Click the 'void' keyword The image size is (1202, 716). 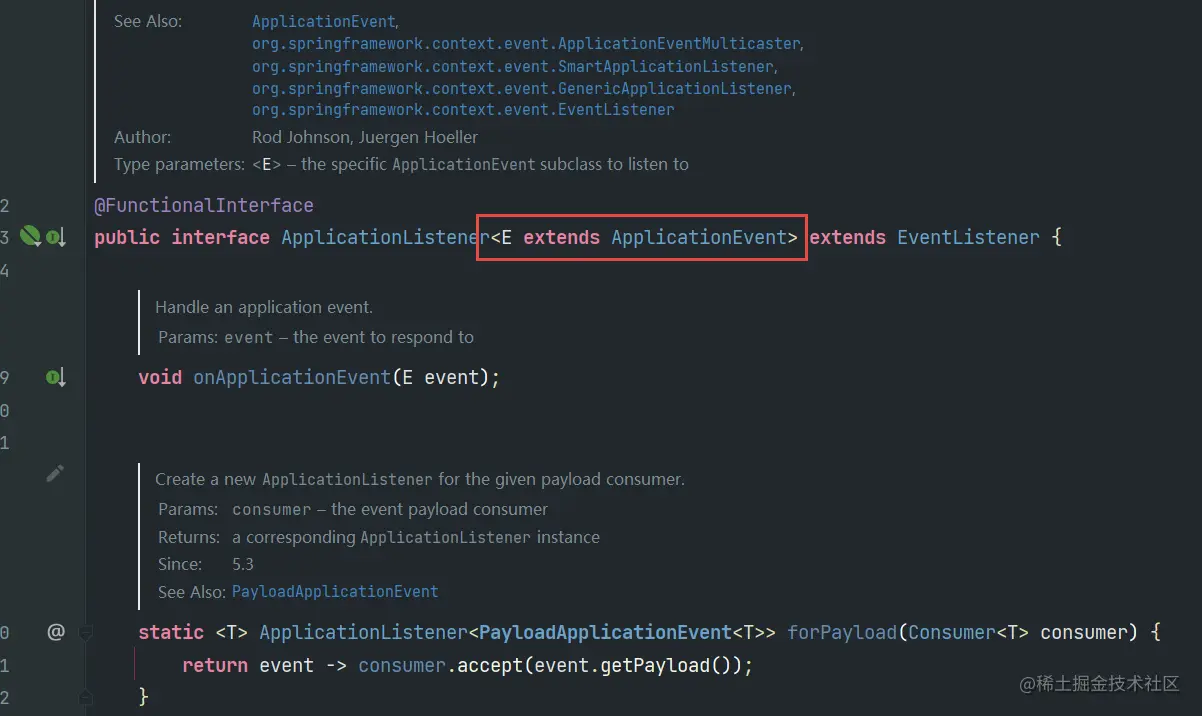(160, 378)
